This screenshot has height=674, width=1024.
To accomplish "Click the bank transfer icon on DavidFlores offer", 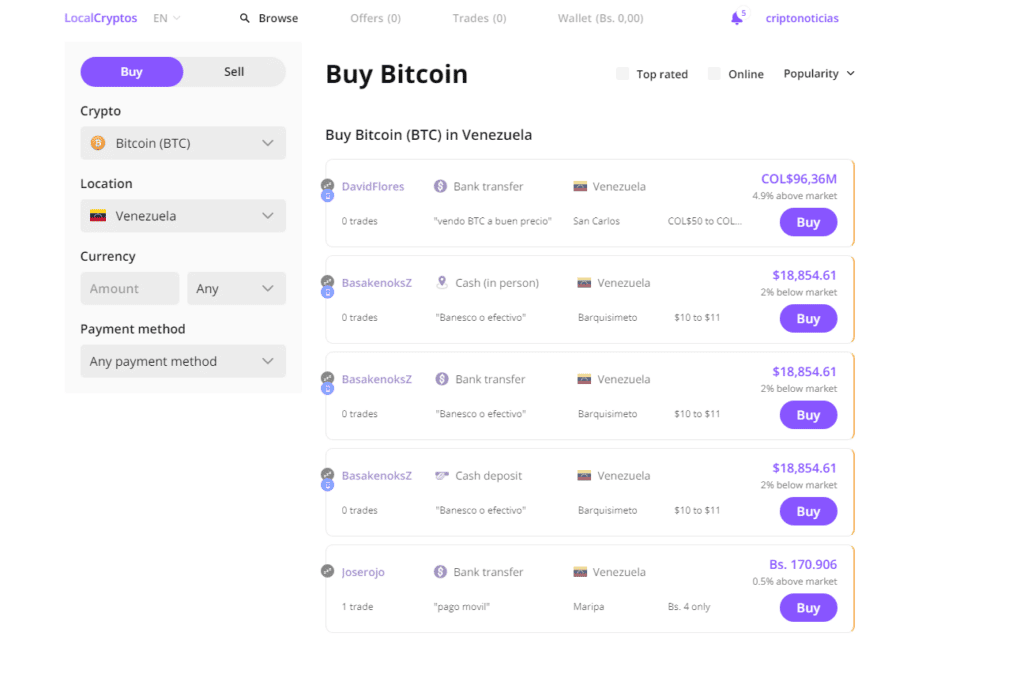I will coord(440,186).
